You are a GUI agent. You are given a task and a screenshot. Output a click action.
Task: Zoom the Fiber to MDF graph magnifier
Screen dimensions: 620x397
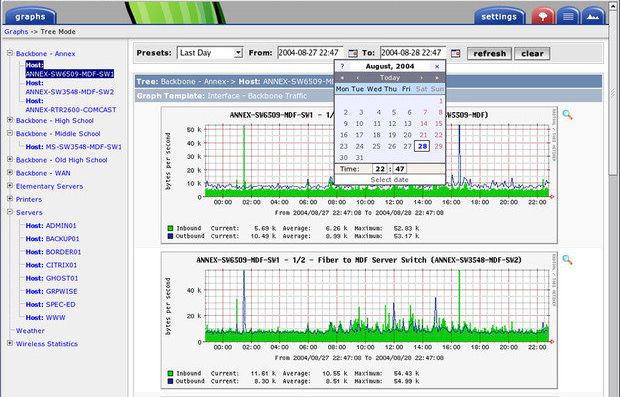tap(567, 260)
